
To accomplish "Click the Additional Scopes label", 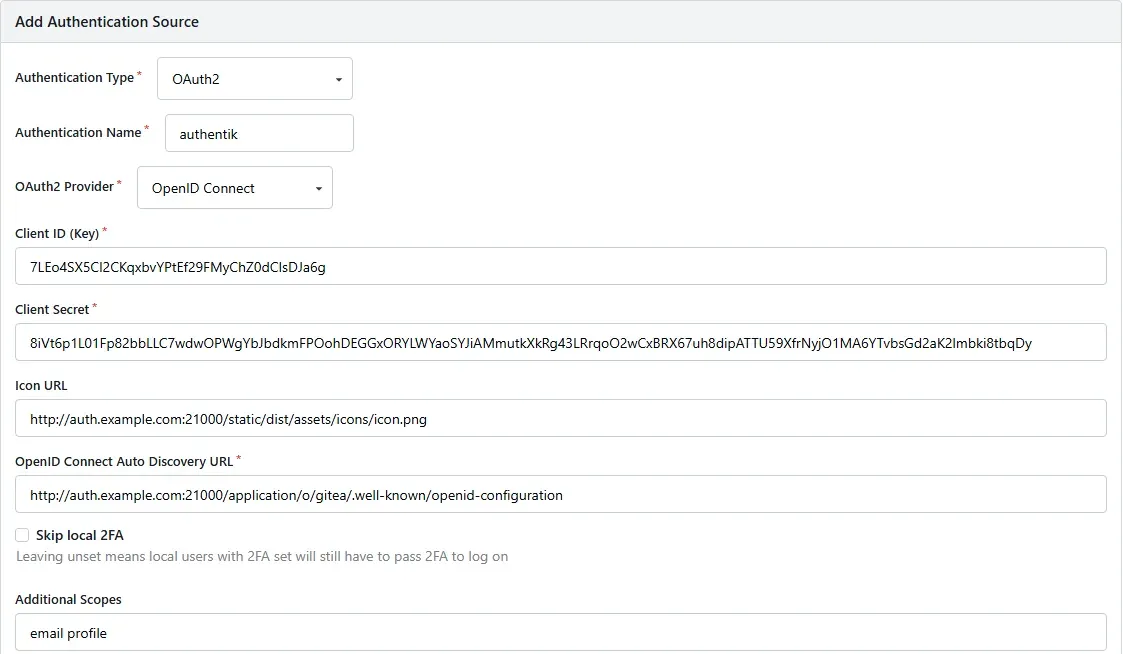I will point(68,600).
